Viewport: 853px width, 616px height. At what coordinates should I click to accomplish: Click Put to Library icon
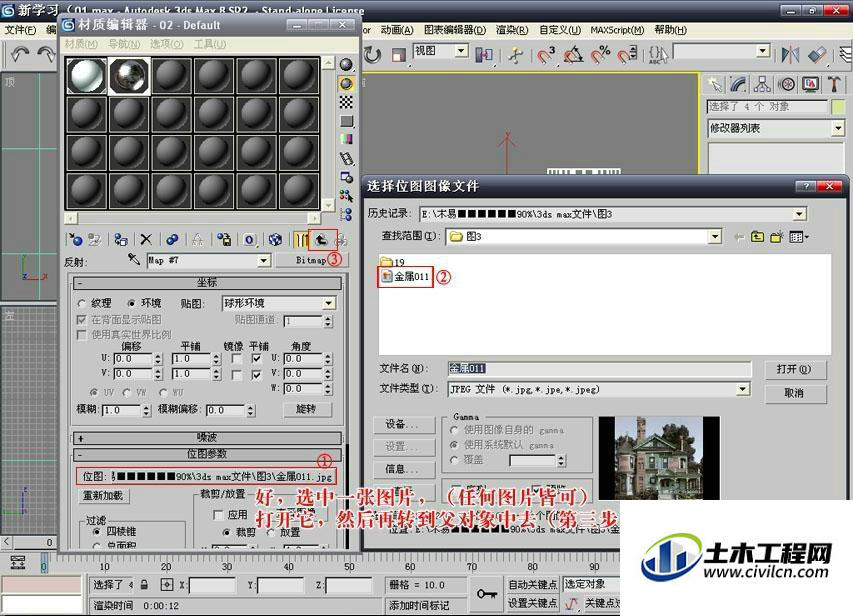click(x=224, y=239)
